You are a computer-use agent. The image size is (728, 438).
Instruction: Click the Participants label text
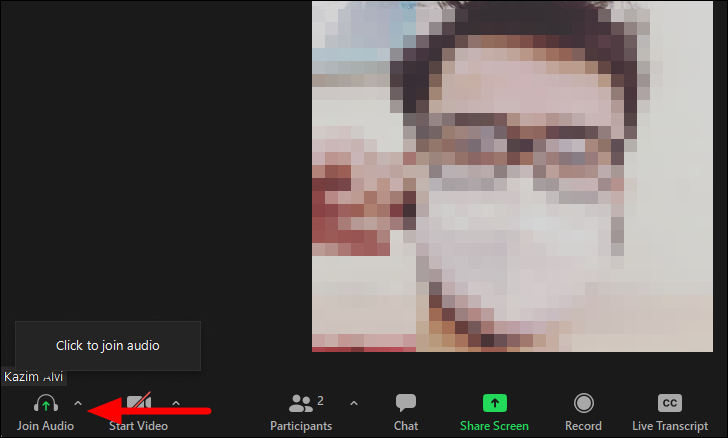[301, 426]
